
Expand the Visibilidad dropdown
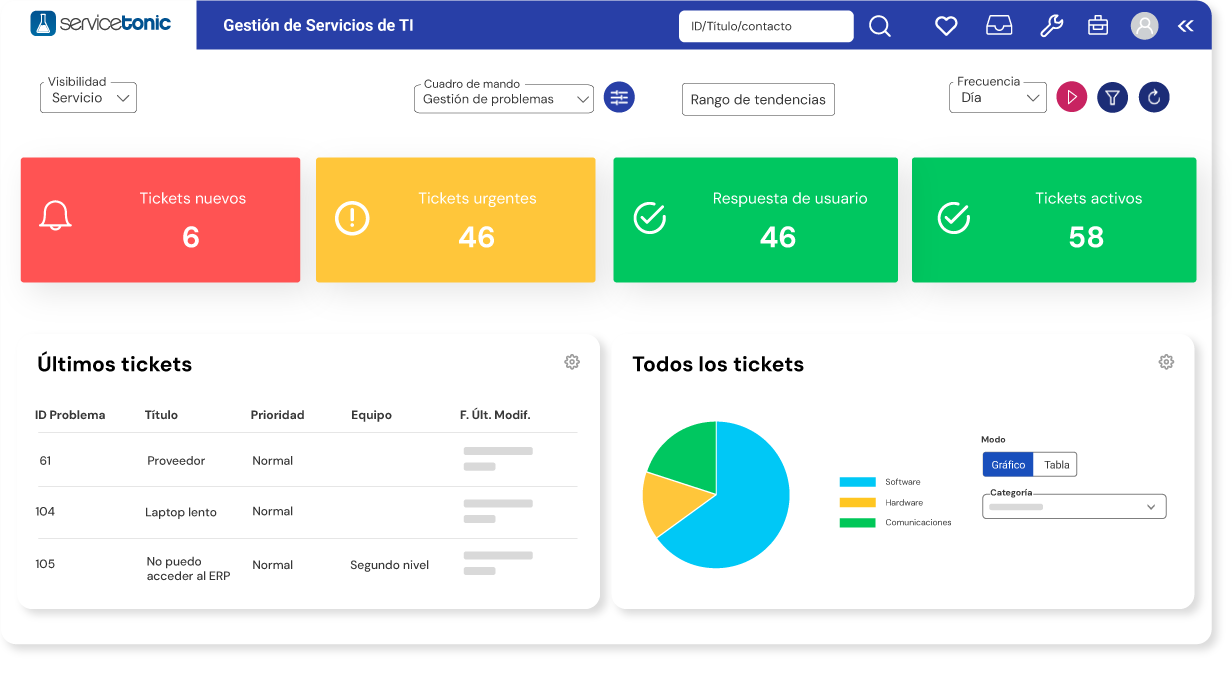coord(88,97)
